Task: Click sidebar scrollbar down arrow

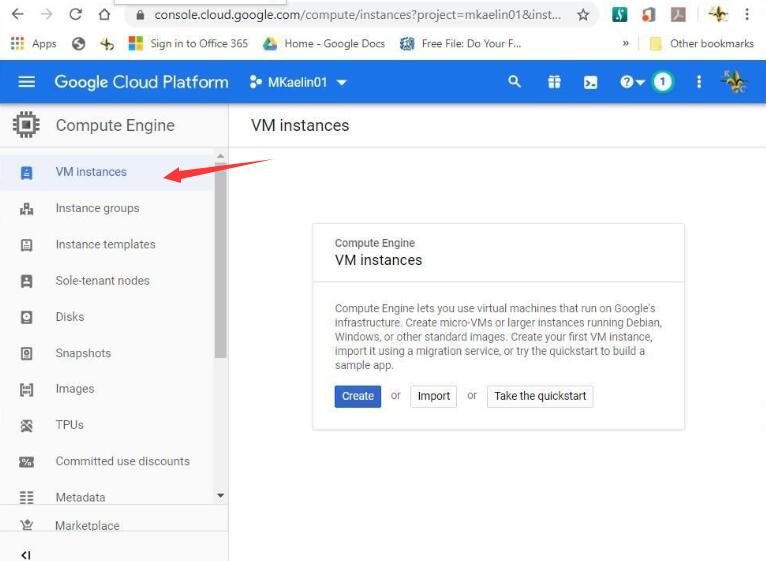Action: 220,496
